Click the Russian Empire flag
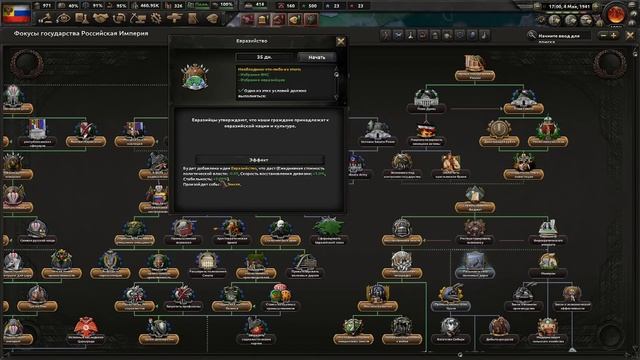This screenshot has width=640, height=360. tap(16, 13)
